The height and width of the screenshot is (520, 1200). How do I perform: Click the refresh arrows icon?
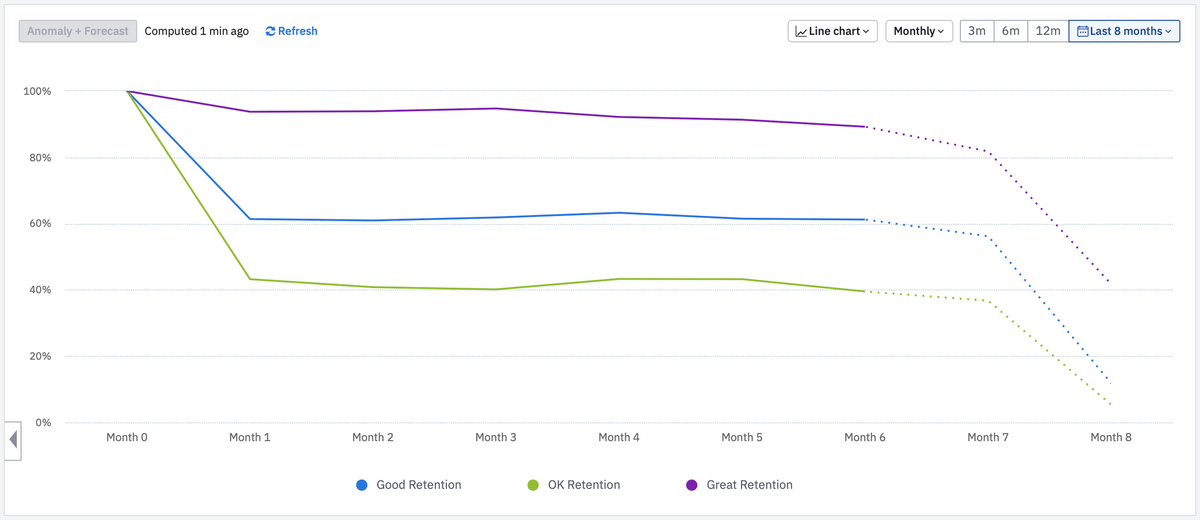[x=270, y=31]
